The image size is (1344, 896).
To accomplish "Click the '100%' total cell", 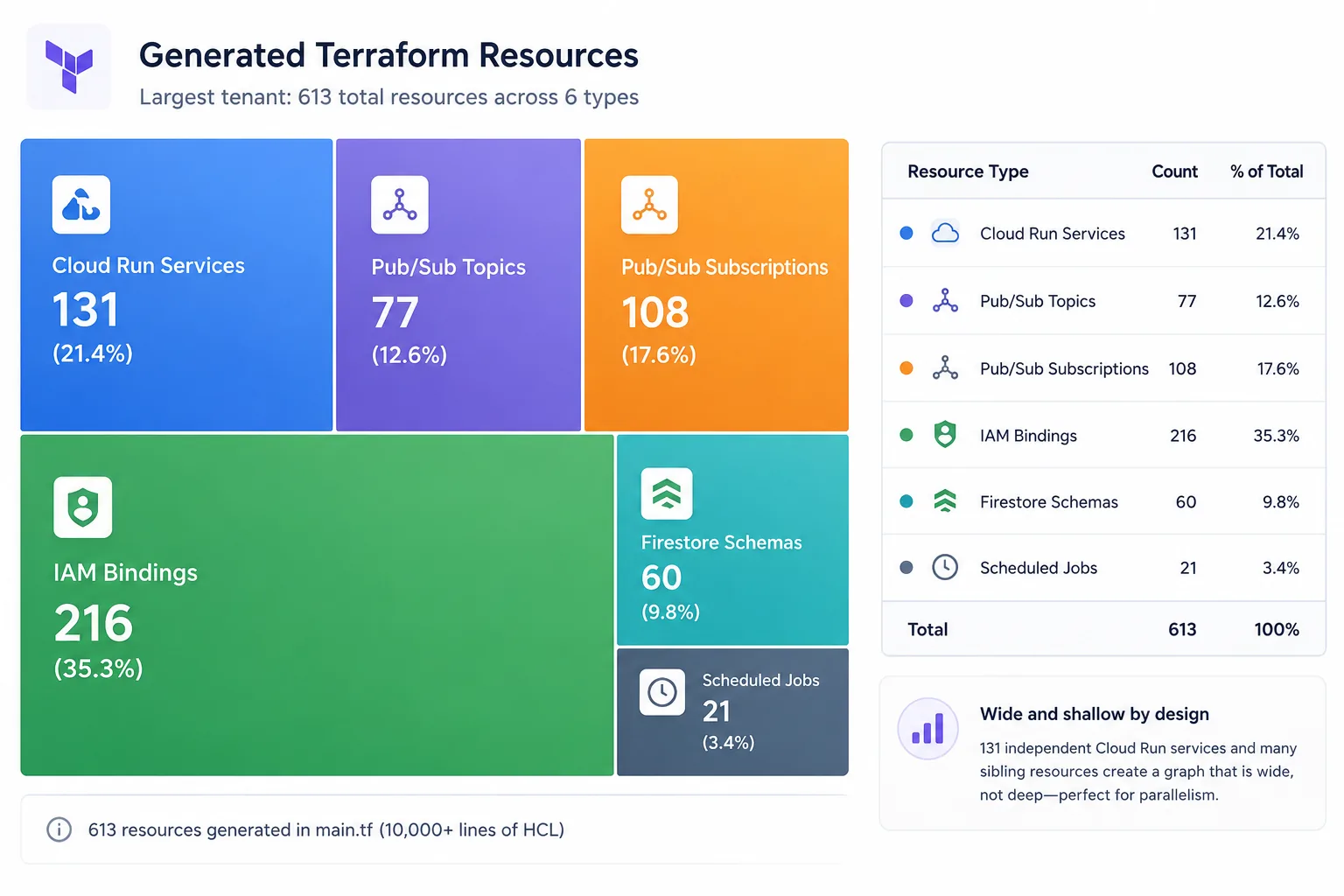I will click(1277, 629).
